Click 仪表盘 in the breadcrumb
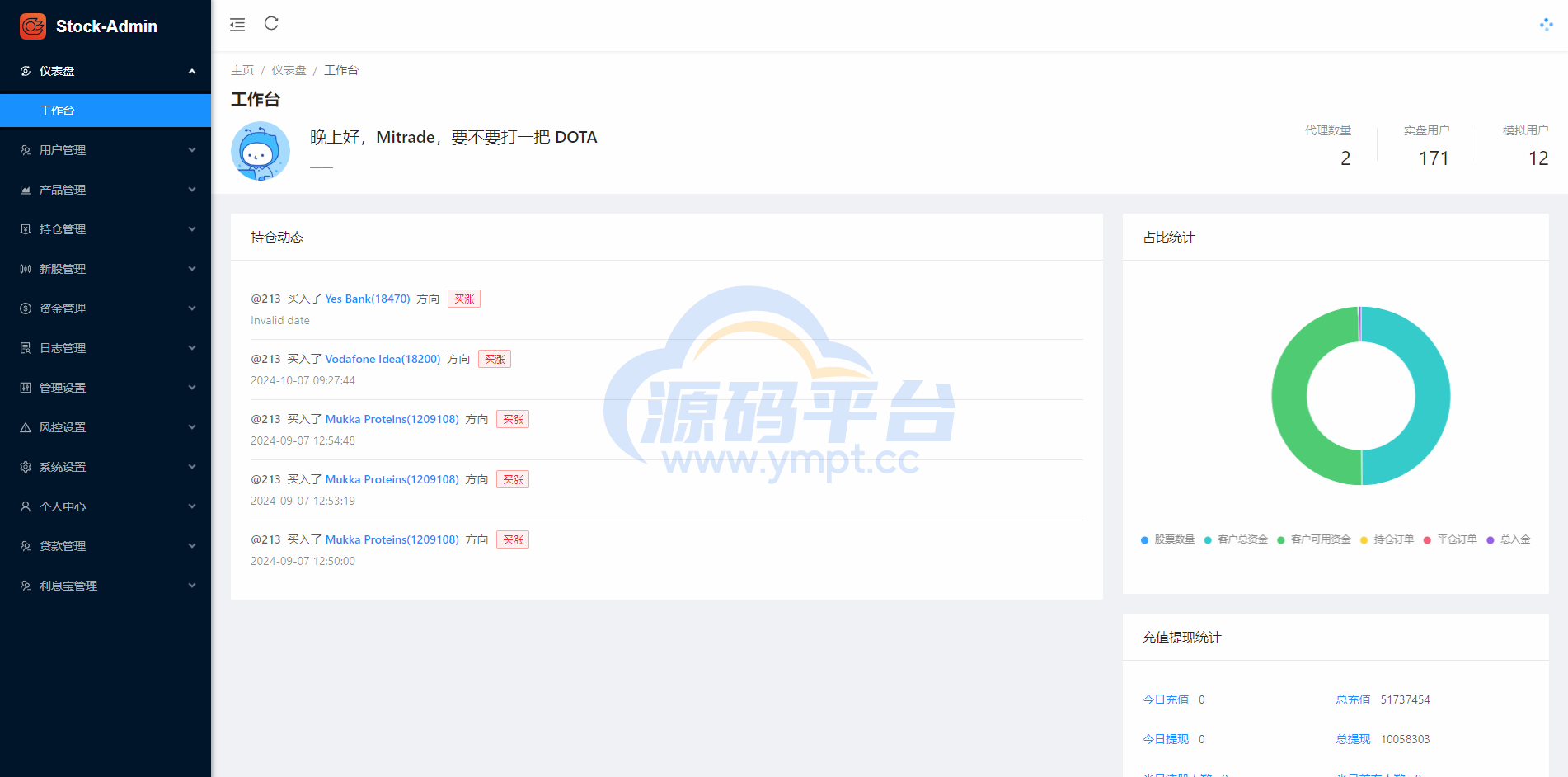1568x777 pixels. point(289,70)
